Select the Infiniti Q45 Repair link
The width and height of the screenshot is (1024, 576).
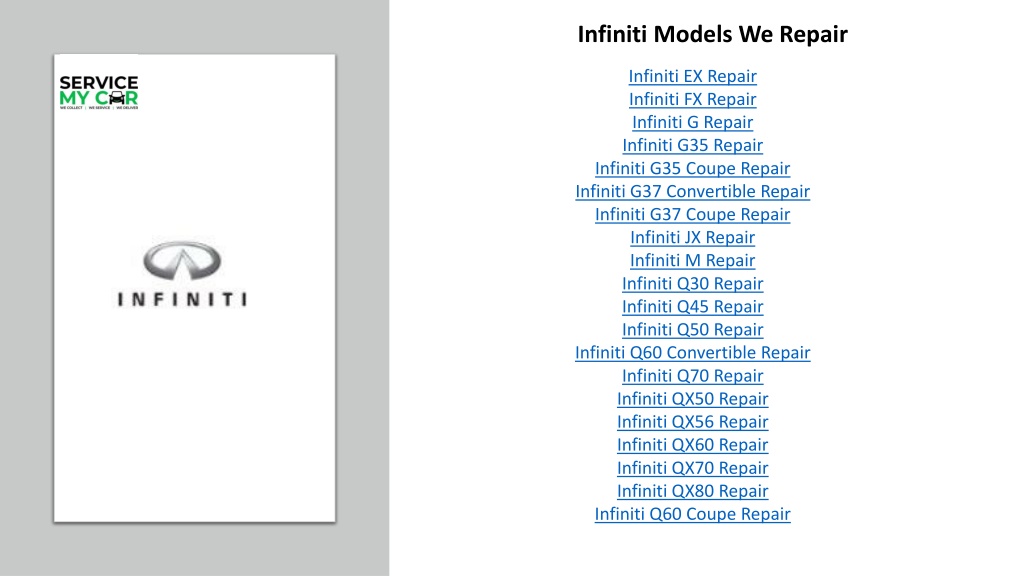tap(692, 306)
